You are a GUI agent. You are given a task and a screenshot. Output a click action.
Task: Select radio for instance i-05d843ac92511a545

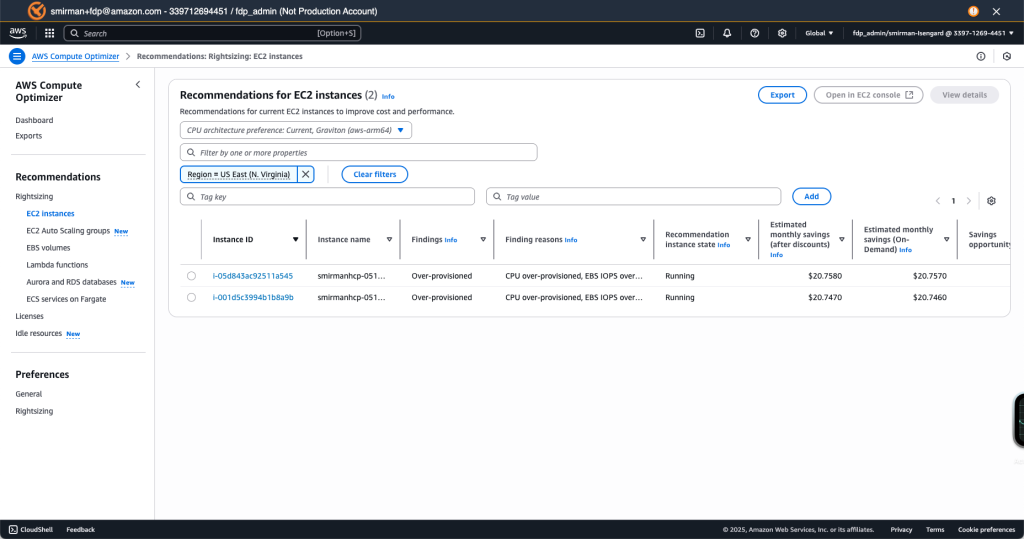[191, 276]
